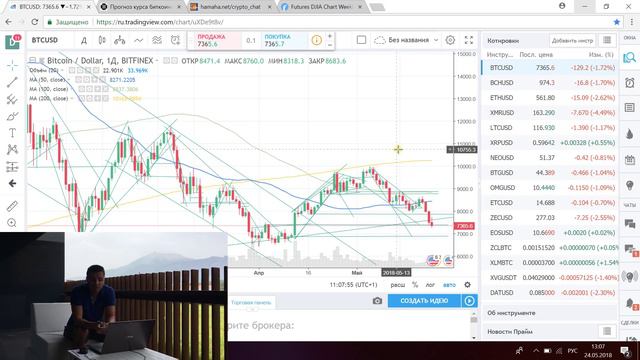Switch to the Futures DJIA Chart tab
This screenshot has width=640, height=360.
(x=321, y=7)
